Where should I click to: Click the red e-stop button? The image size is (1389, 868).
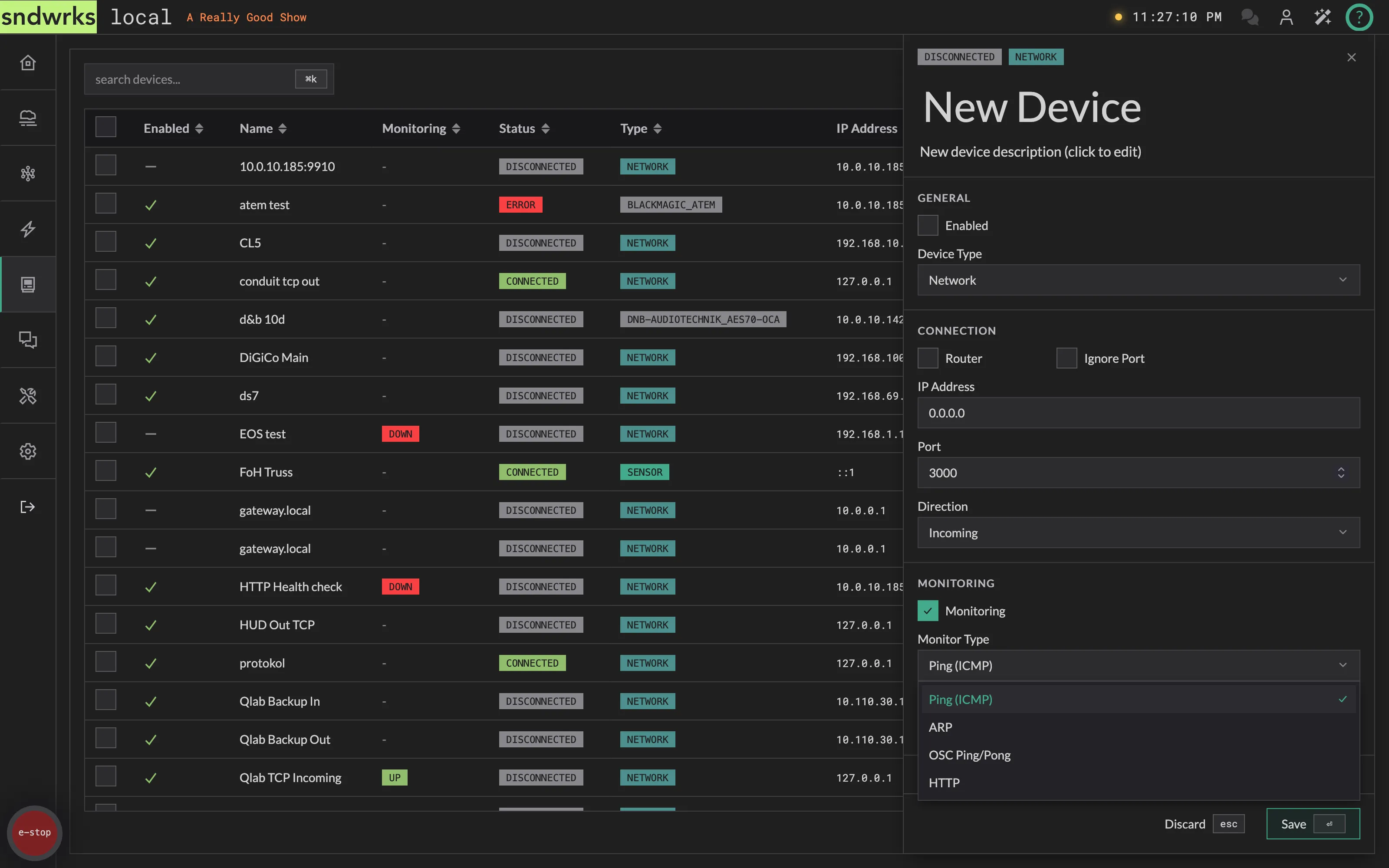tap(34, 832)
